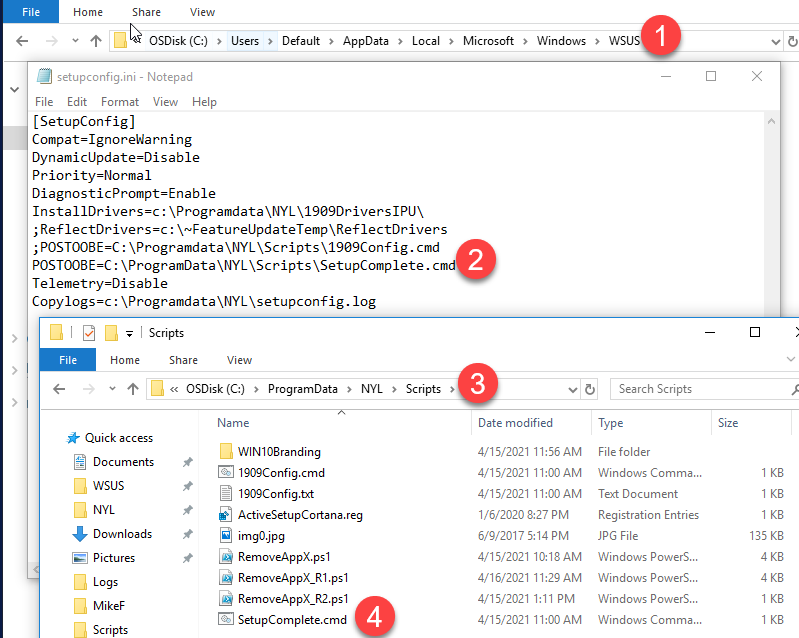Viewport: 799px width, 638px height.
Task: Open Notepad Edit menu
Action: click(x=77, y=102)
